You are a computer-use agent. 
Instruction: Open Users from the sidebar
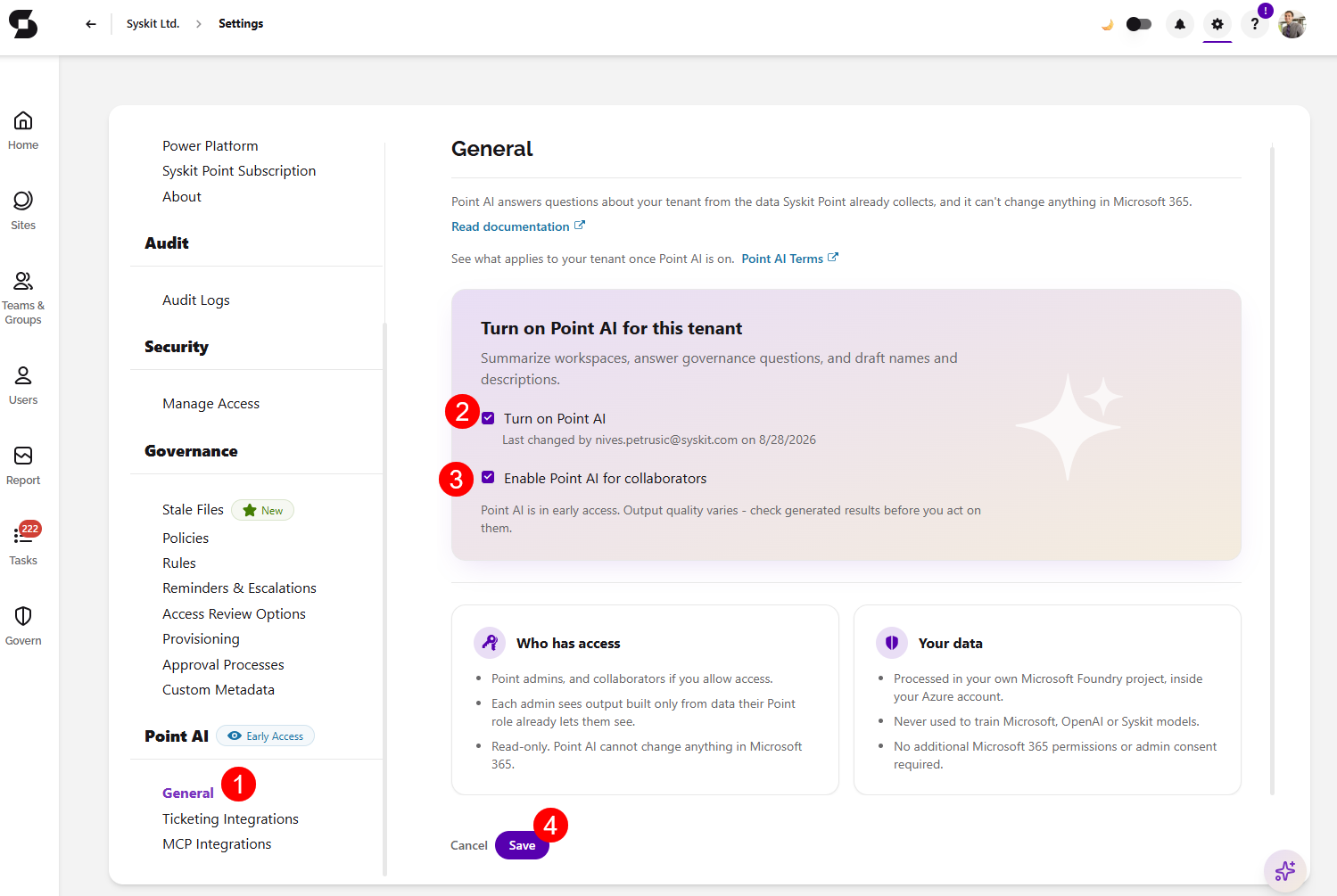(23, 385)
